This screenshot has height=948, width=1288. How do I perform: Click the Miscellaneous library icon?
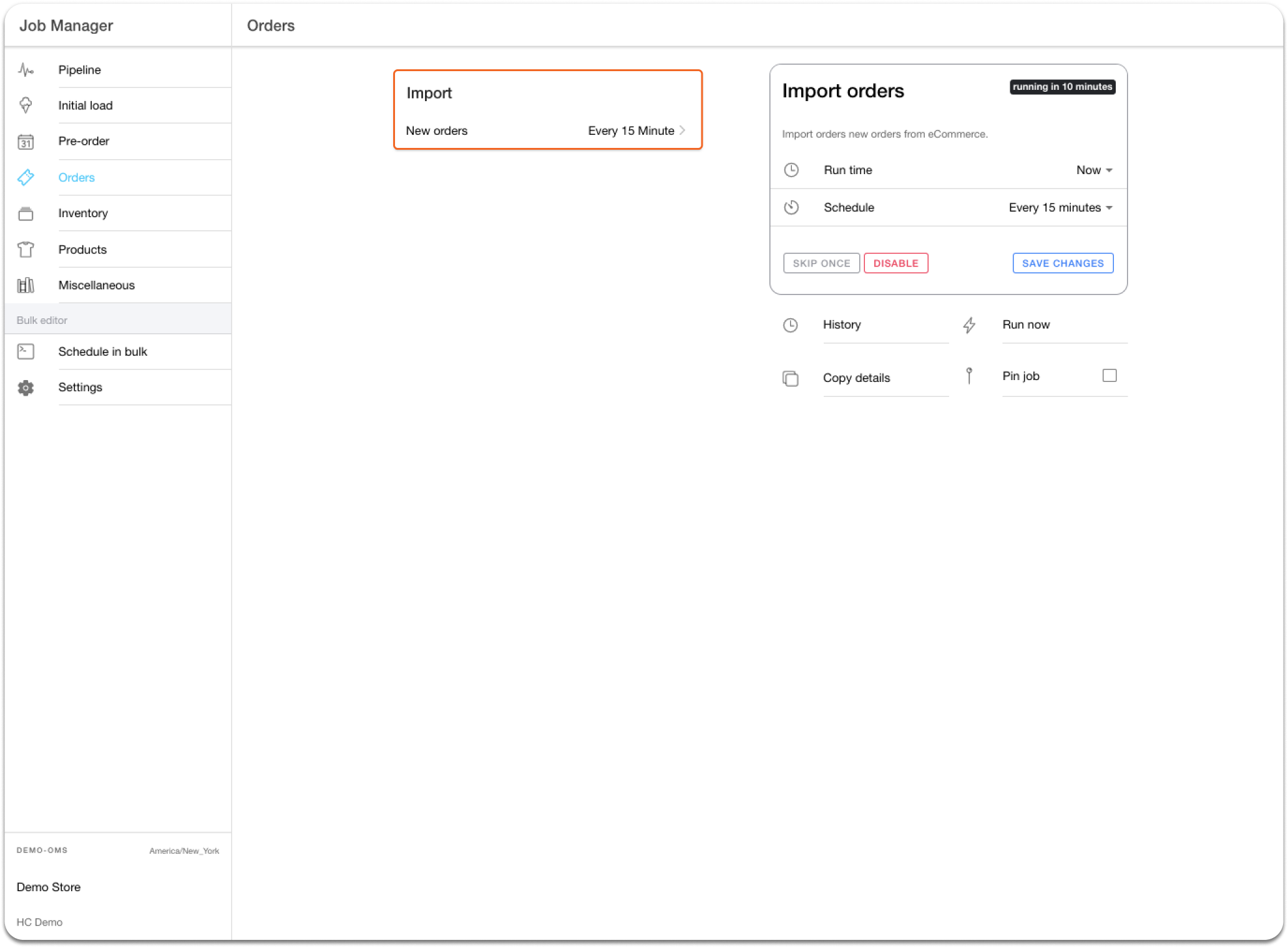click(26, 285)
